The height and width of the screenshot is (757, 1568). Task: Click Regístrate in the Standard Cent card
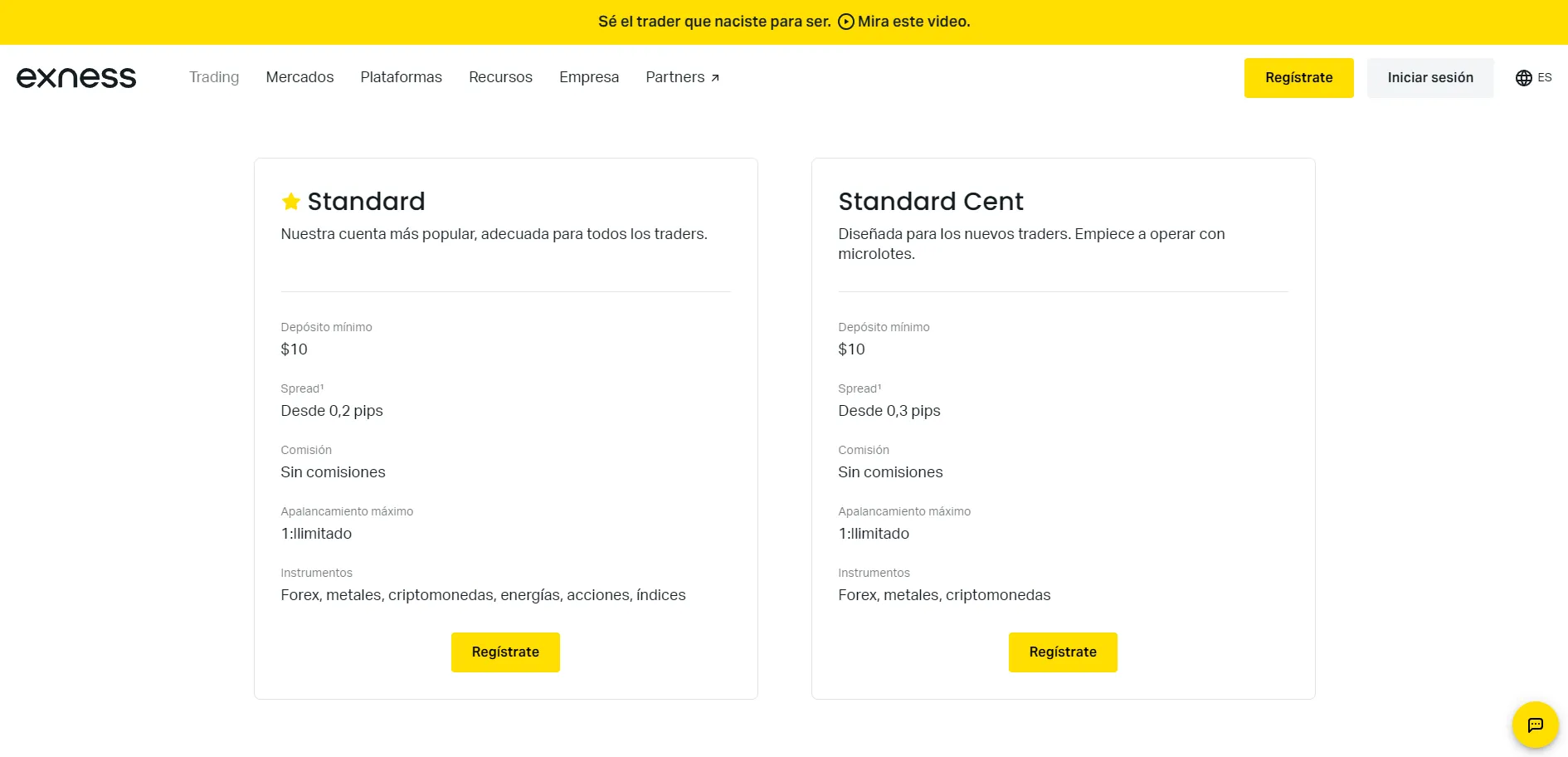[1063, 652]
